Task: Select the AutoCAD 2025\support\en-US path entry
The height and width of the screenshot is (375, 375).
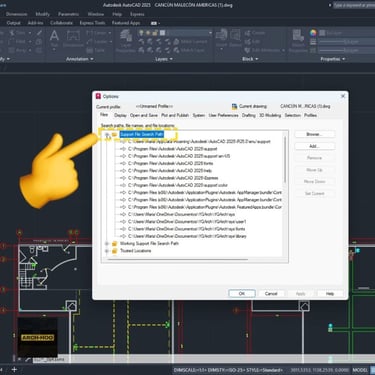Action: 179,156
